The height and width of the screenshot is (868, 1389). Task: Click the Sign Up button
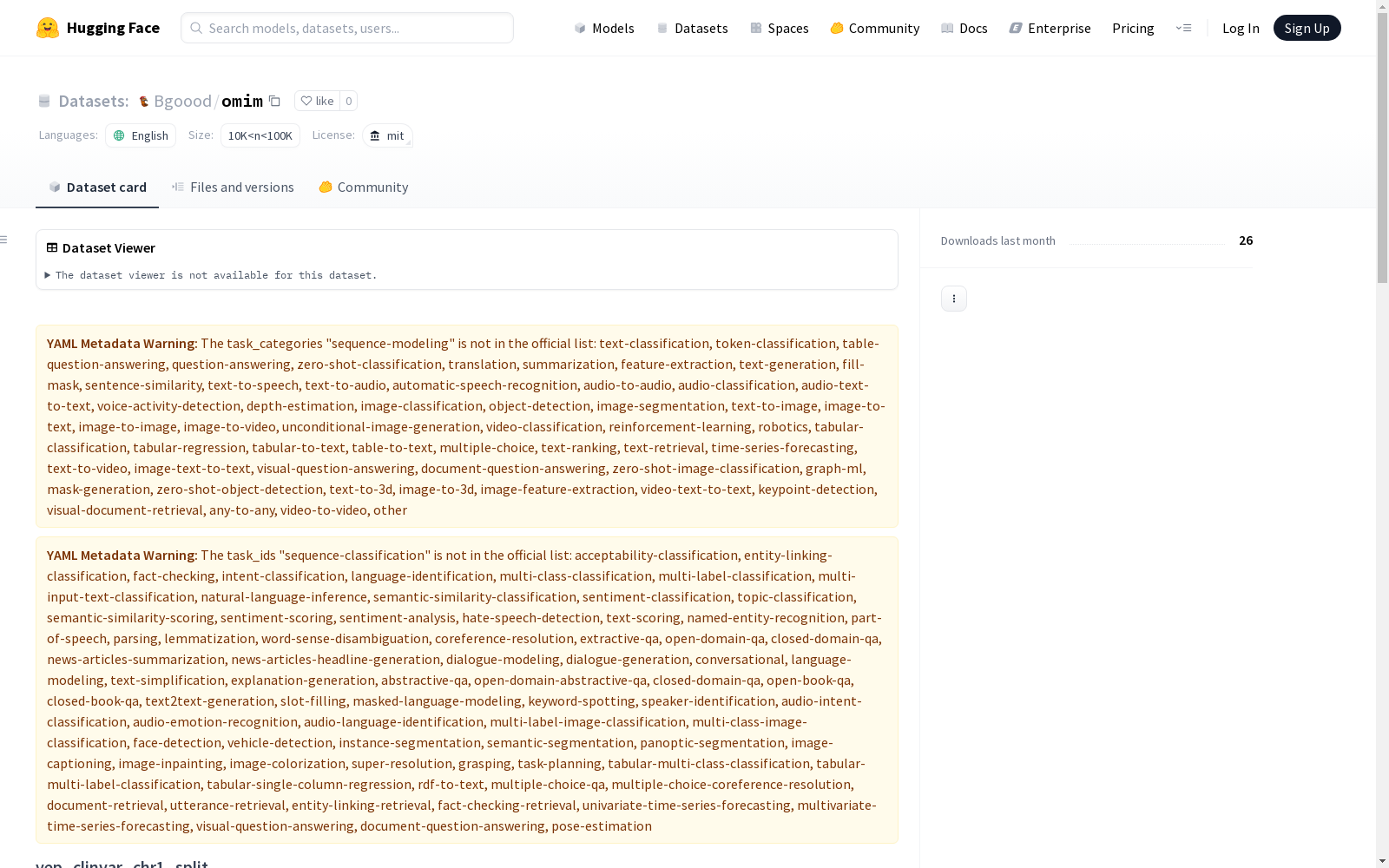click(x=1307, y=28)
